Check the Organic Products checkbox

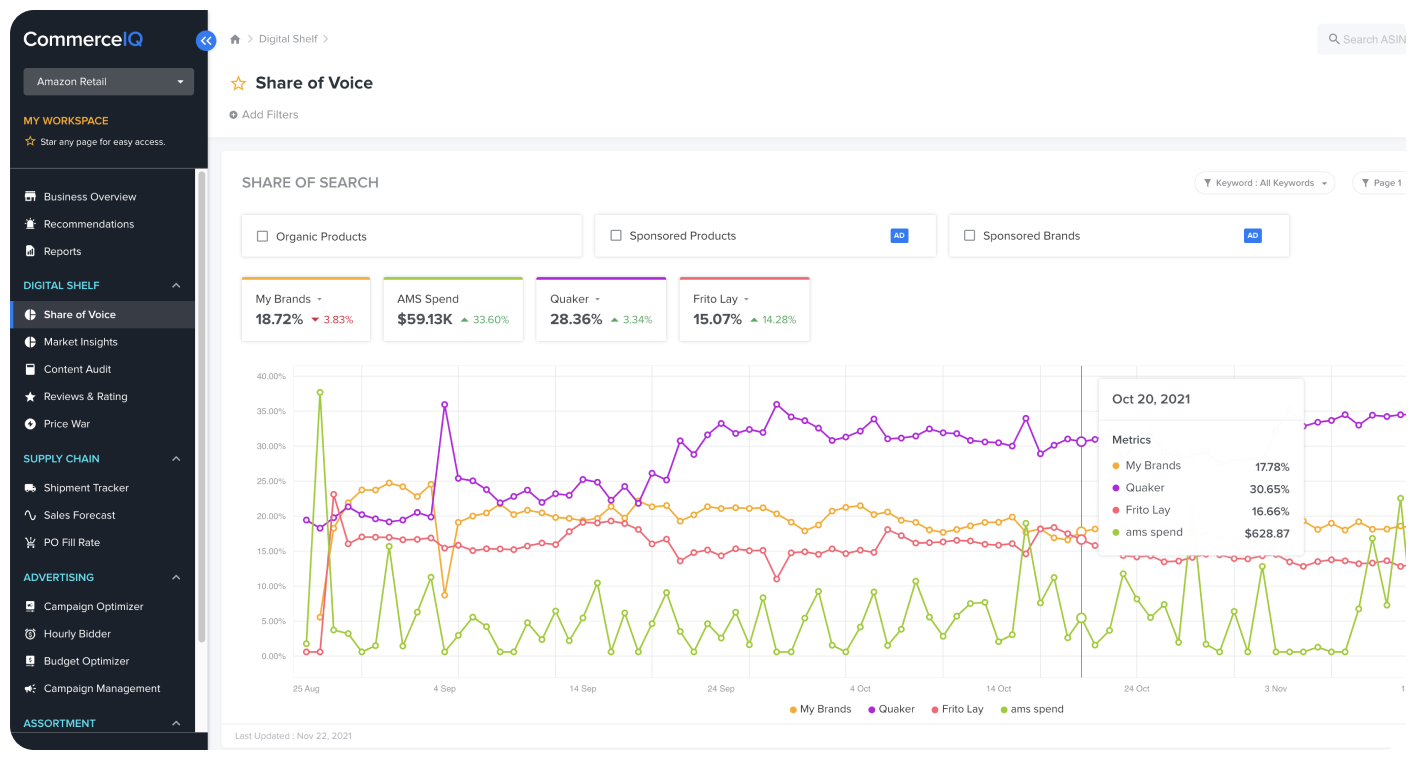263,237
